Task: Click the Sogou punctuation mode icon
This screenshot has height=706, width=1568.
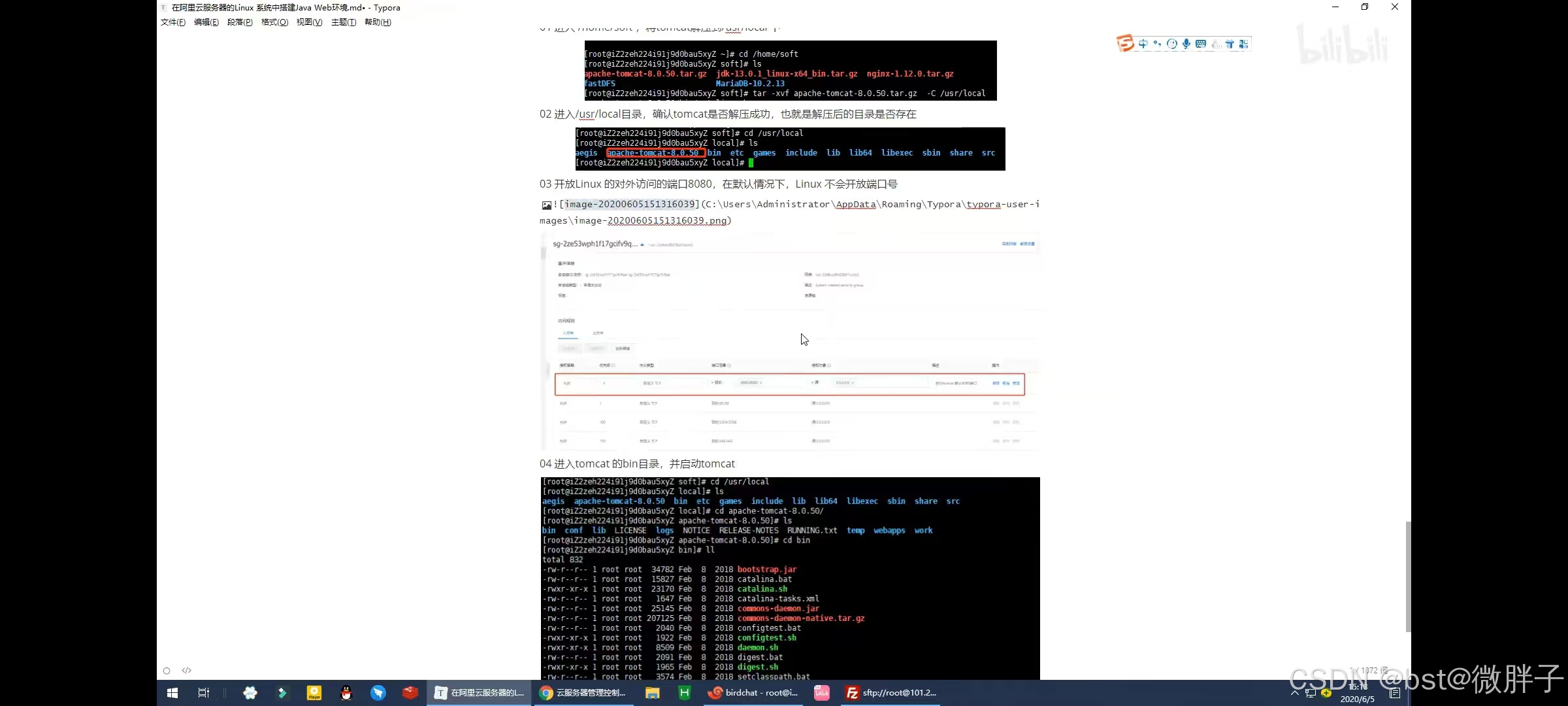Action: pyautogui.click(x=1157, y=44)
